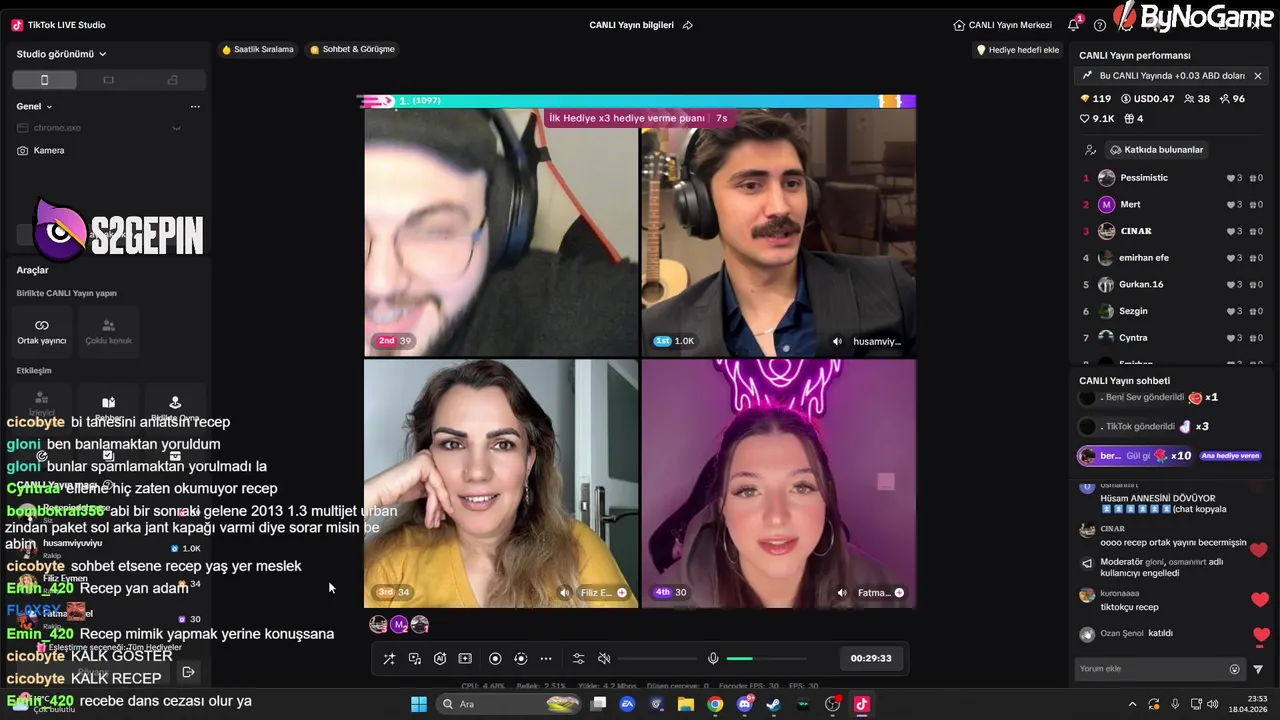Screen dimensions: 1280x720
Task: Open the chat filter funnel icon
Action: tap(1258, 669)
